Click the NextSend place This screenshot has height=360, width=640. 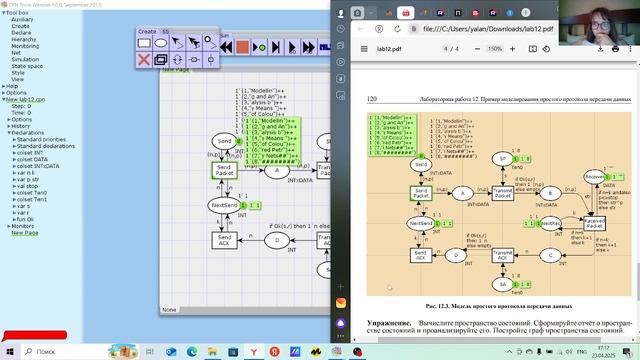224,205
